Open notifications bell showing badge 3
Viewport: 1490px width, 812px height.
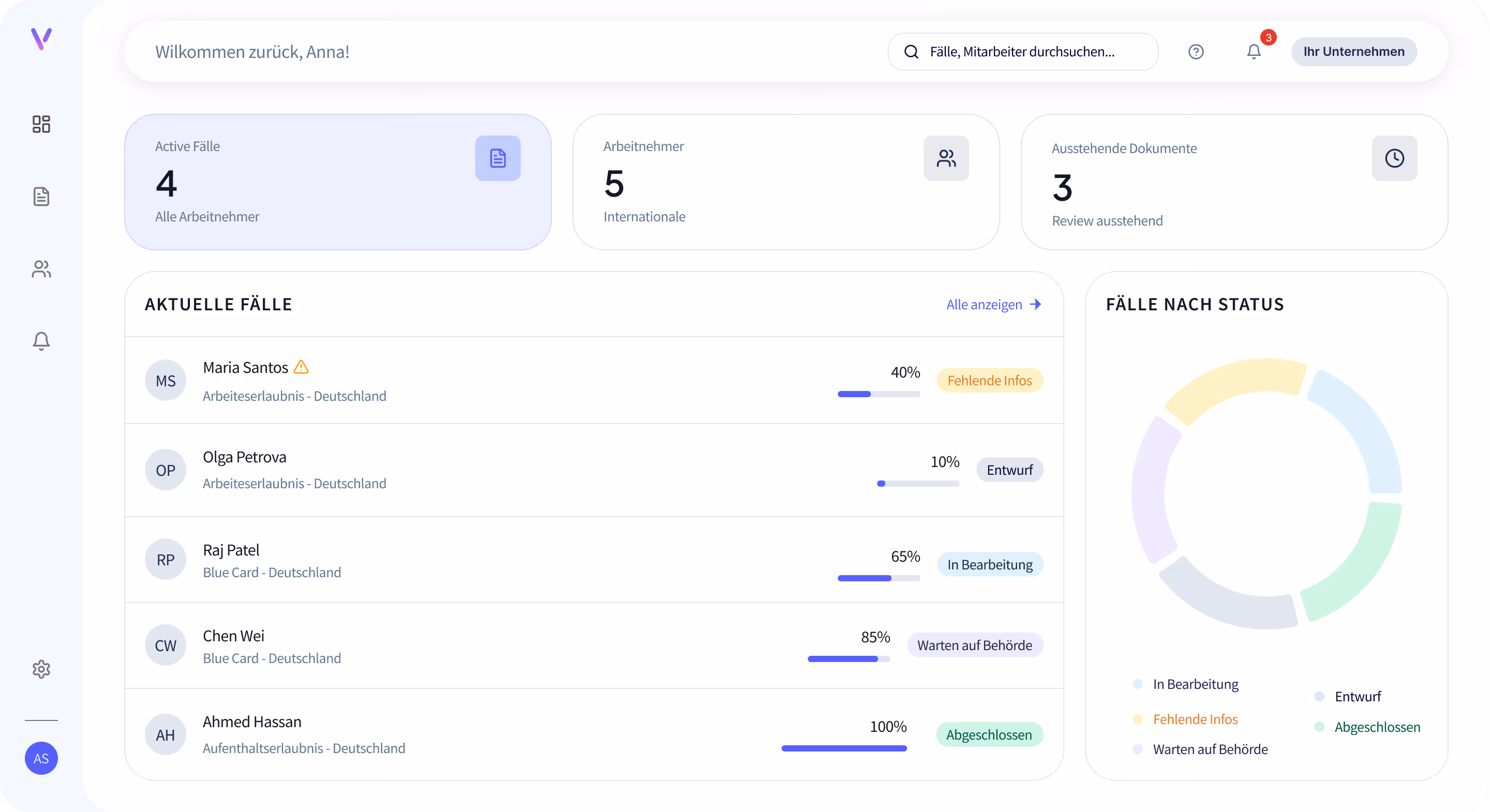click(1253, 52)
